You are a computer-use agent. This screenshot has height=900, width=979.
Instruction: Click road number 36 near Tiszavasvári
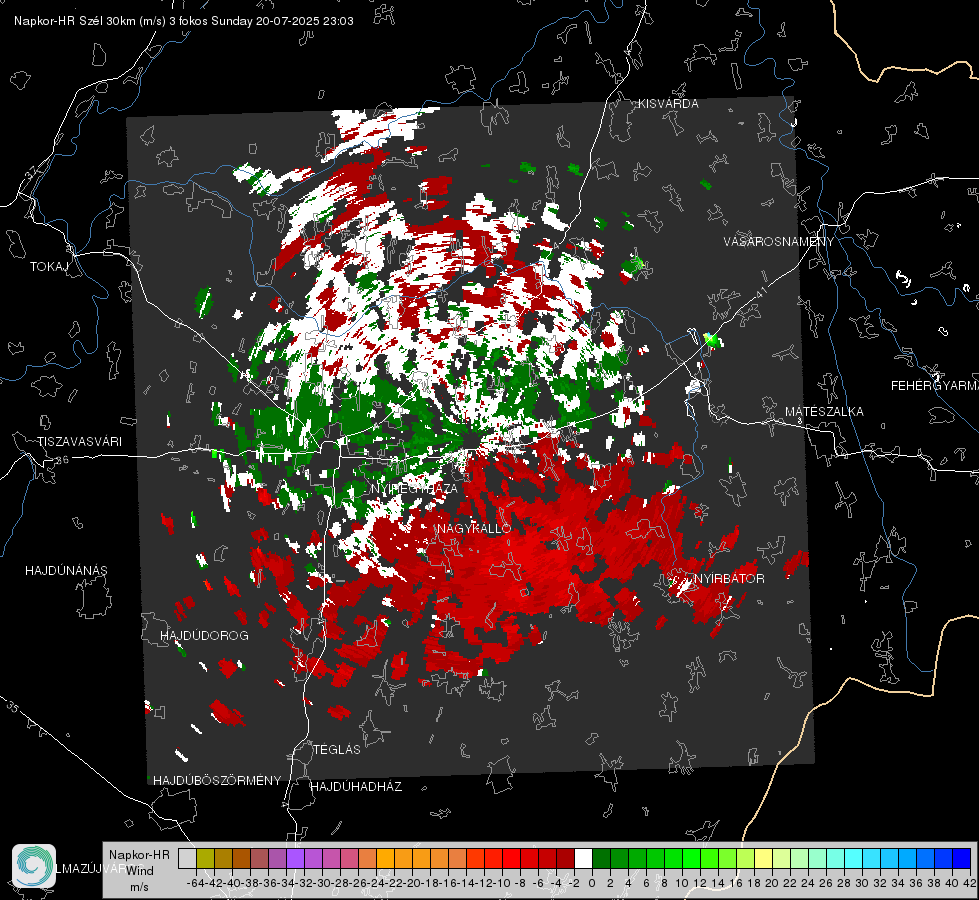[x=62, y=460]
